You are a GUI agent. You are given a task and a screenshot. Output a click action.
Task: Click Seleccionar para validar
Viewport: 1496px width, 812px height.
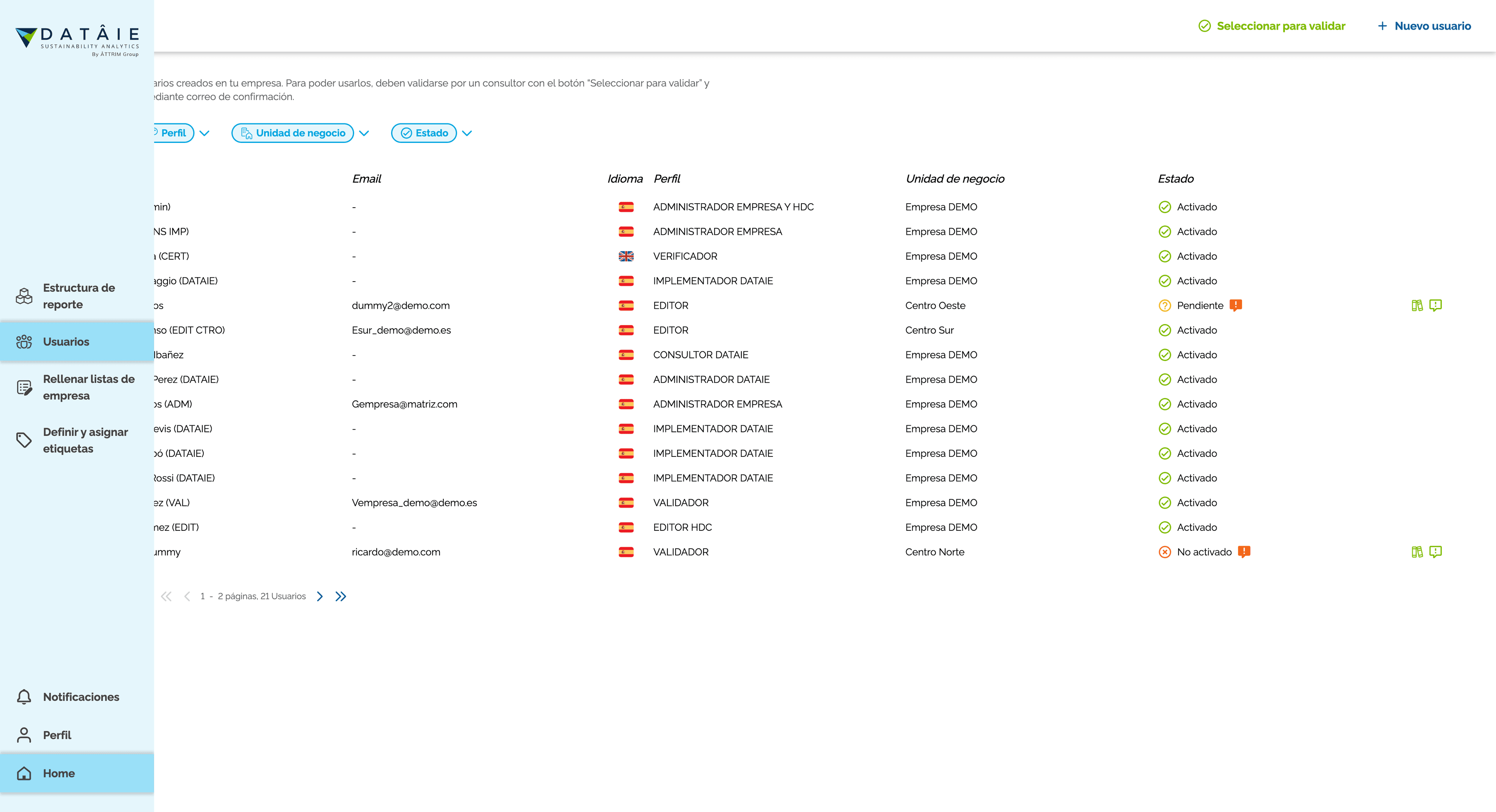[x=1271, y=26]
